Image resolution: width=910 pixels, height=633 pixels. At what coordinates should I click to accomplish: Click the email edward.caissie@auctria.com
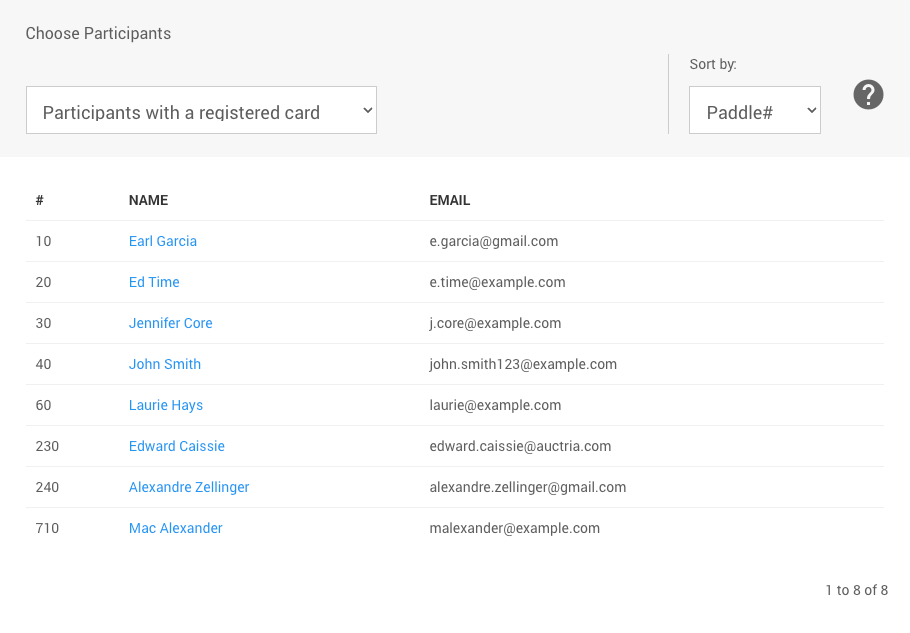(x=520, y=446)
